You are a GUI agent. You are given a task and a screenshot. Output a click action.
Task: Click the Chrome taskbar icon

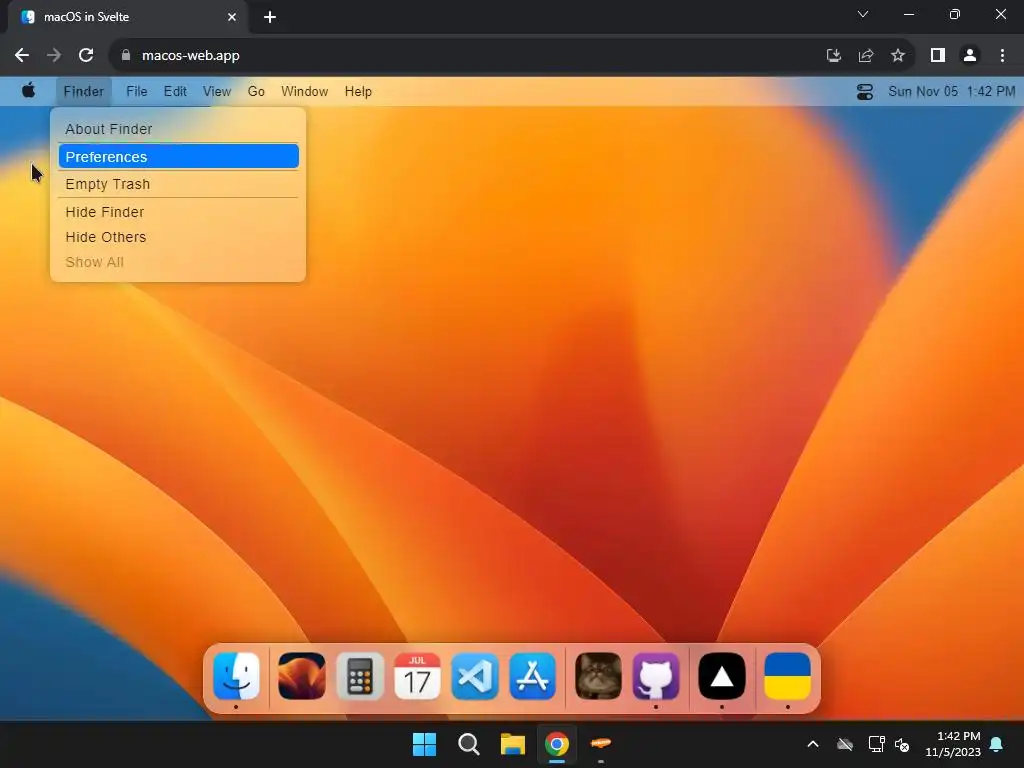coord(557,744)
